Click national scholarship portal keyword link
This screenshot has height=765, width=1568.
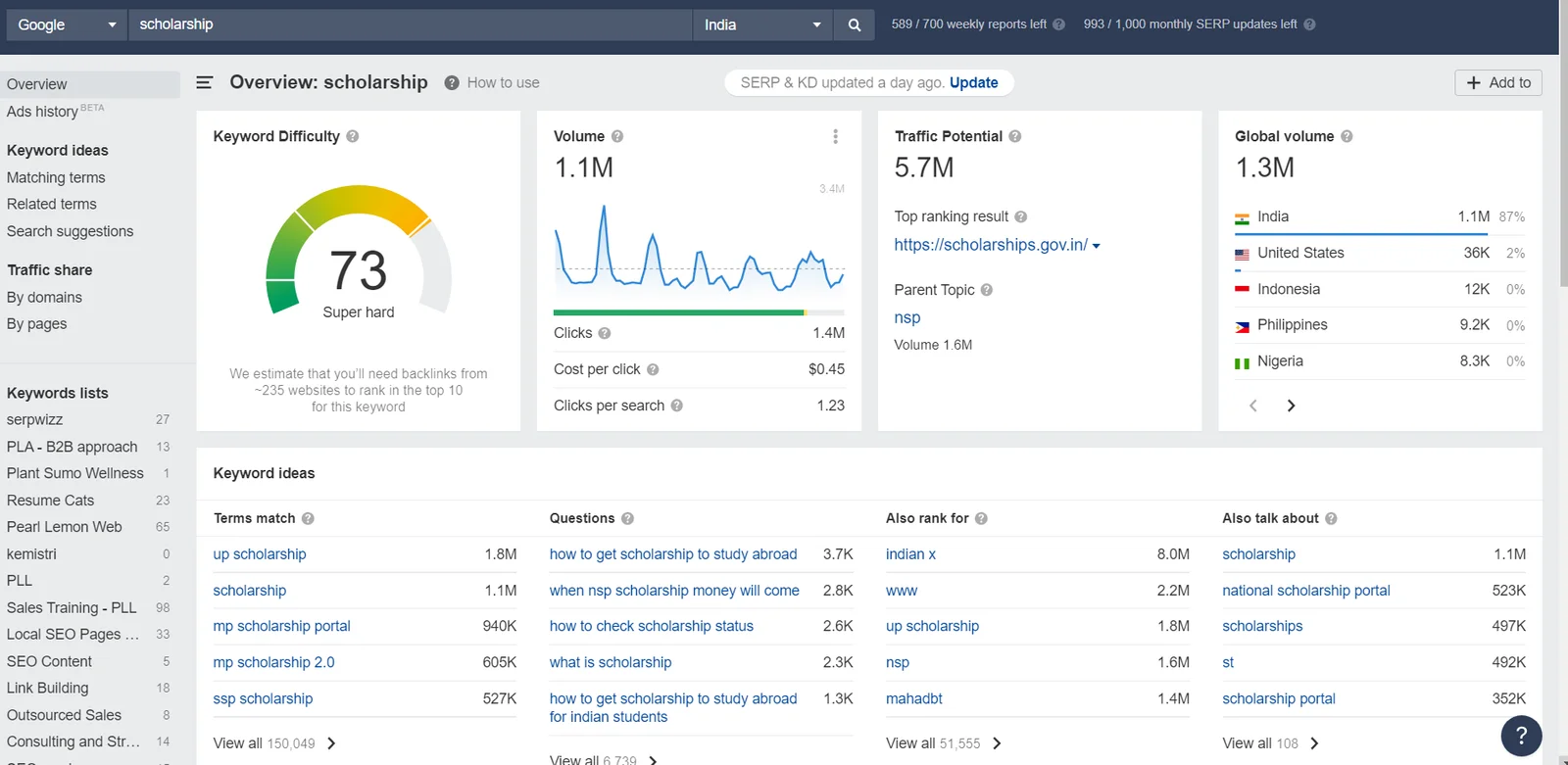click(x=1306, y=591)
